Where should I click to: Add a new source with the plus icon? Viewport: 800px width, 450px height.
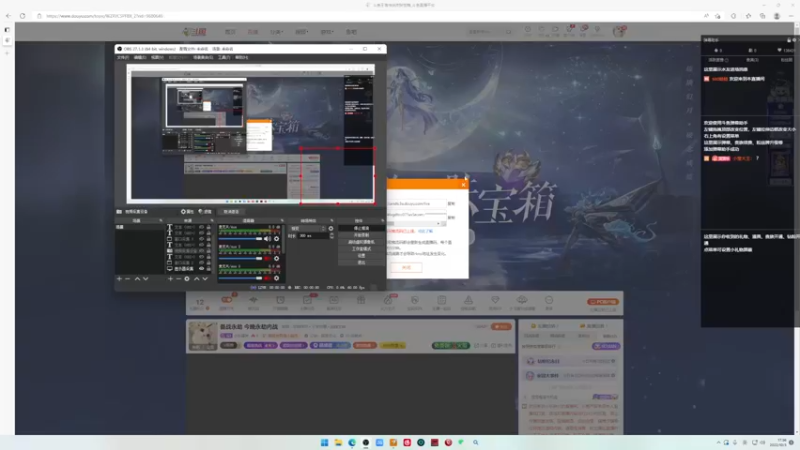click(170, 279)
